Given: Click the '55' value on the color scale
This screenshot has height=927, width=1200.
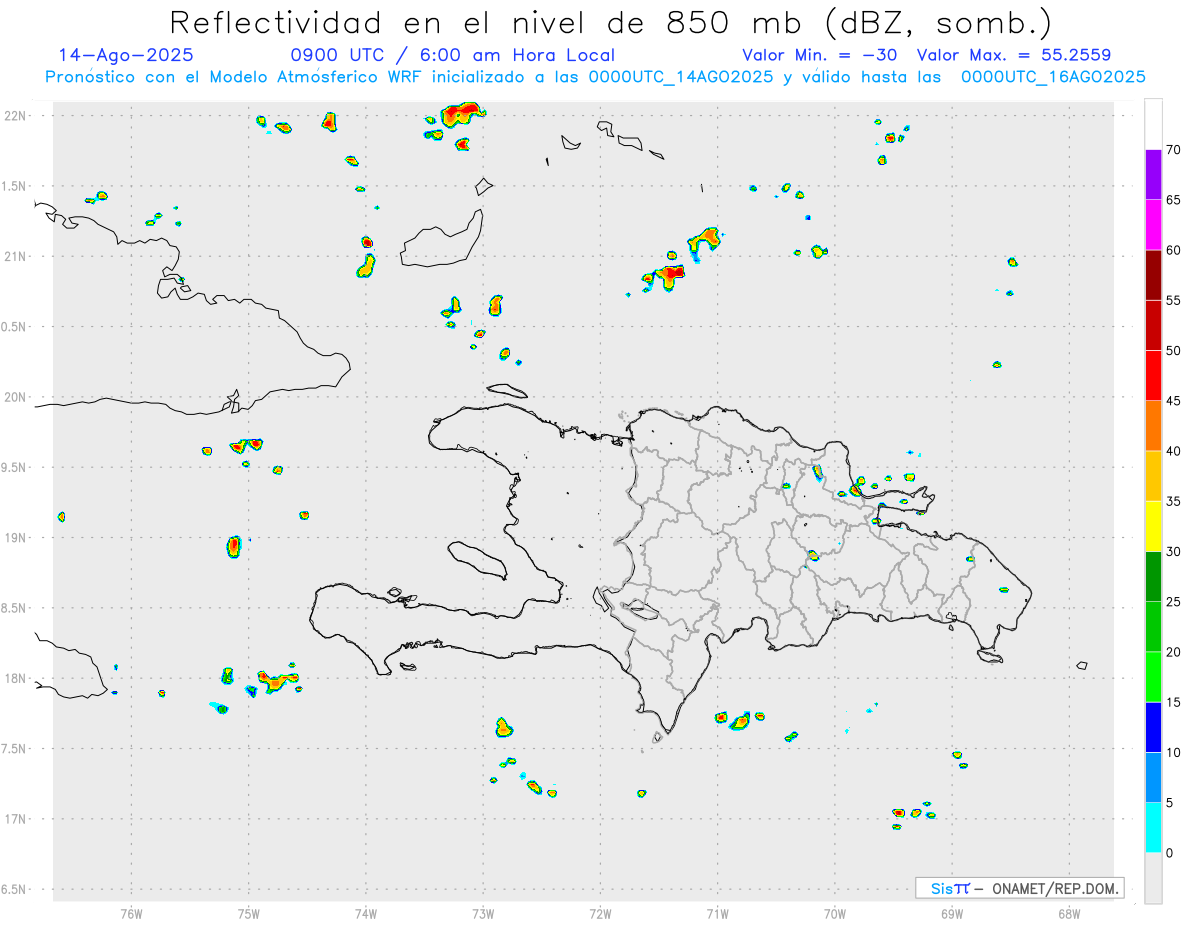Looking at the screenshot, I should [1173, 300].
